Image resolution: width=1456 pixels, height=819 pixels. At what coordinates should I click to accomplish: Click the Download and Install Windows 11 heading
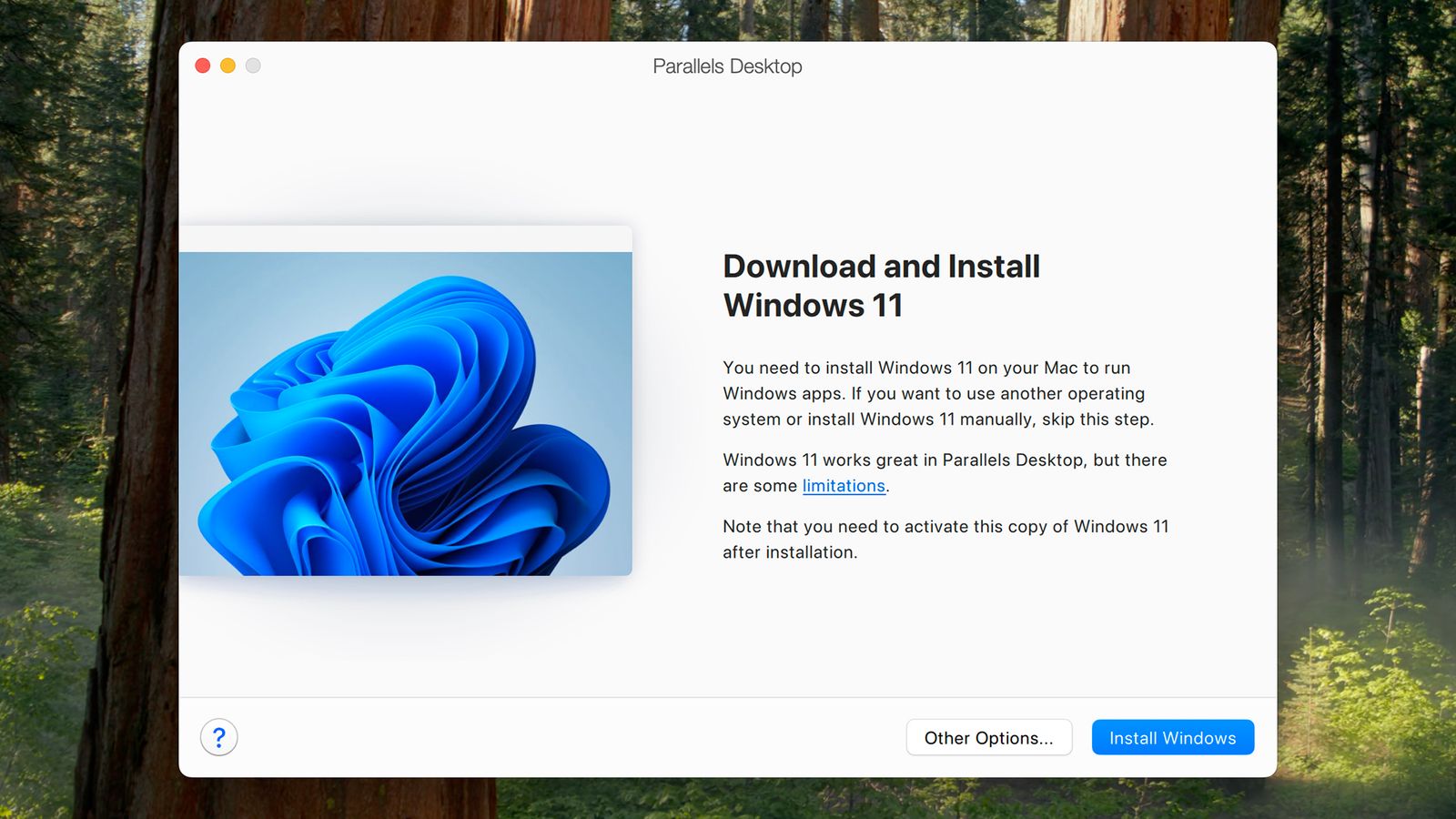tap(880, 286)
